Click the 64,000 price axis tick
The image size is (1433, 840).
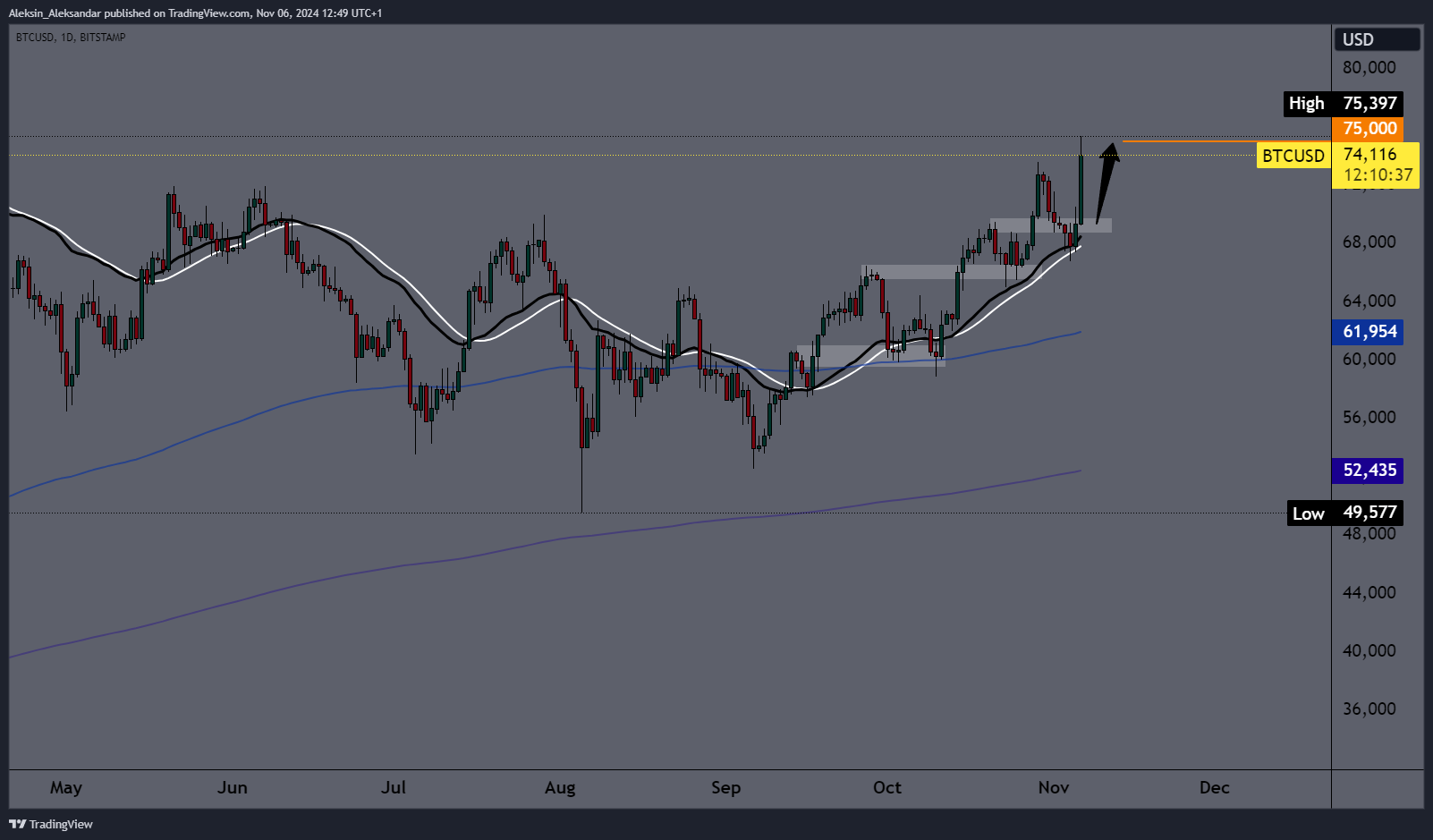[x=1369, y=301]
